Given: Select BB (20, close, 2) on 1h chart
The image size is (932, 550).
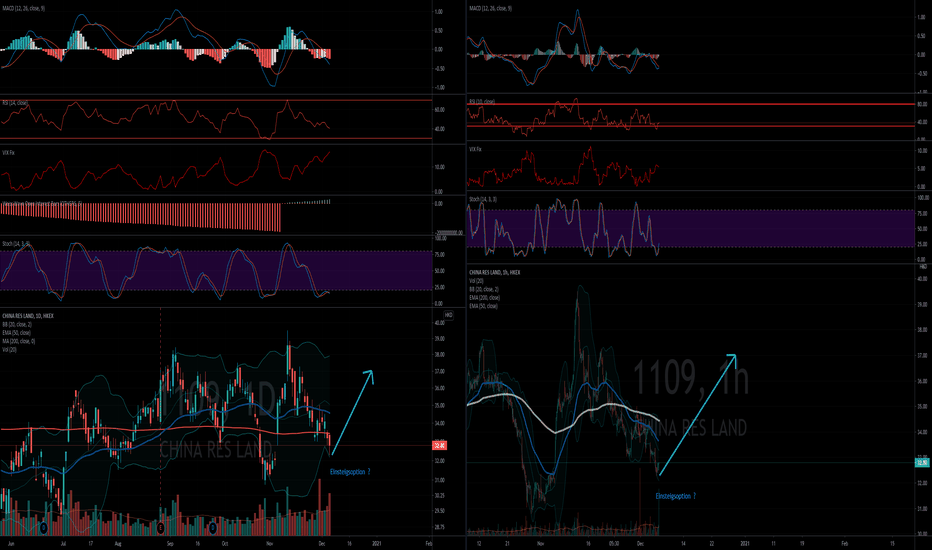Looking at the screenshot, I should coord(483,289).
